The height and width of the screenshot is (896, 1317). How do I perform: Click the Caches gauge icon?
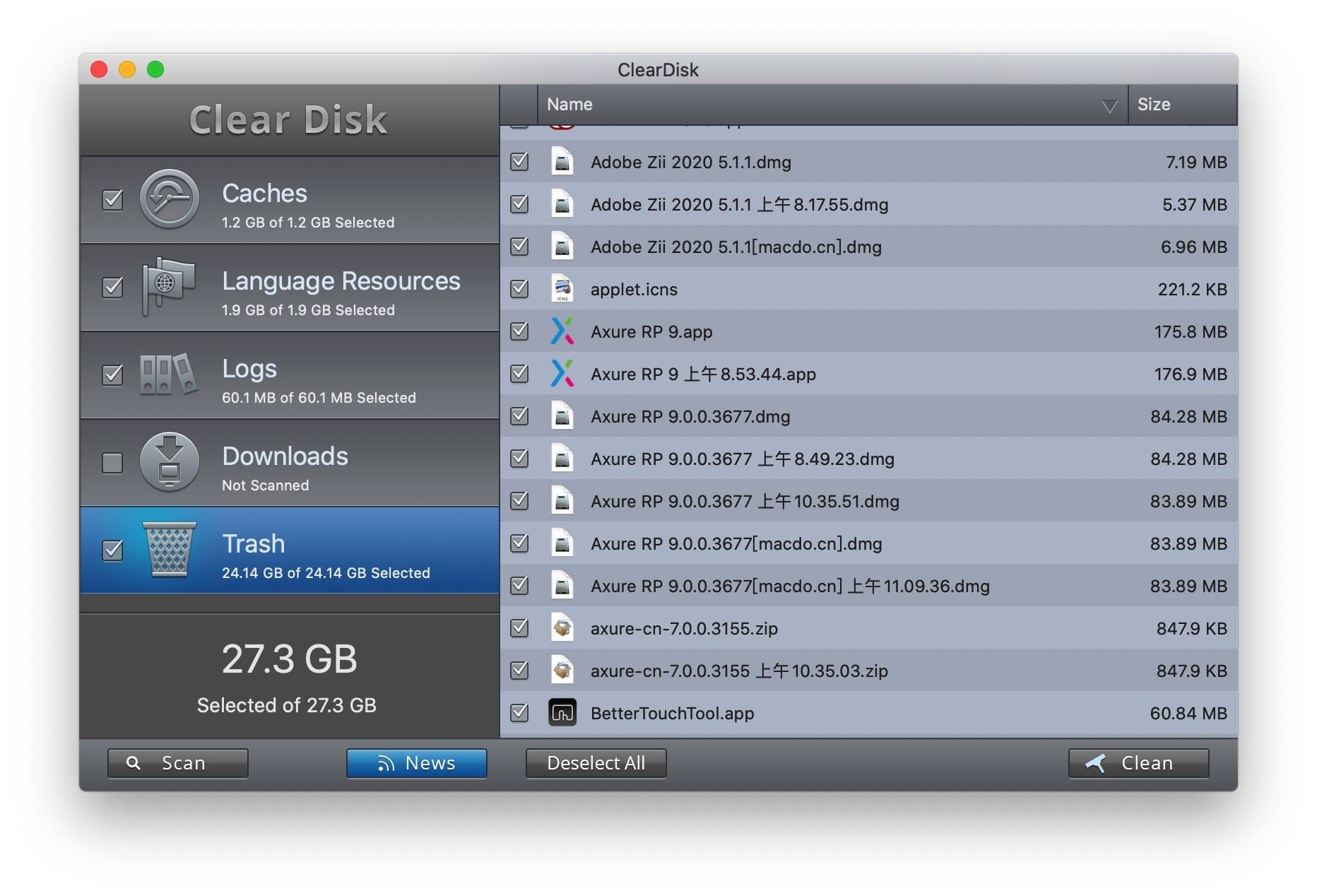169,199
